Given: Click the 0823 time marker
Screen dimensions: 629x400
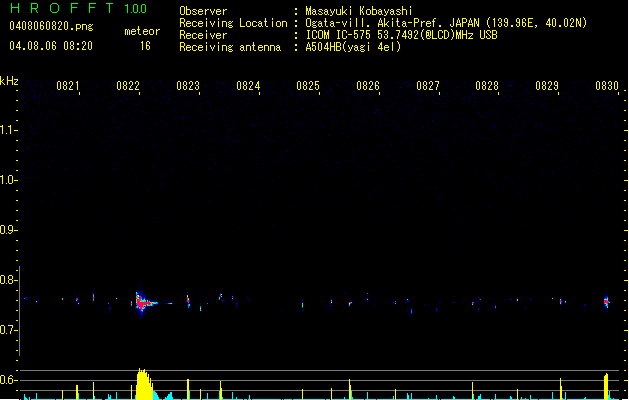Looking at the screenshot, I should tap(188, 86).
